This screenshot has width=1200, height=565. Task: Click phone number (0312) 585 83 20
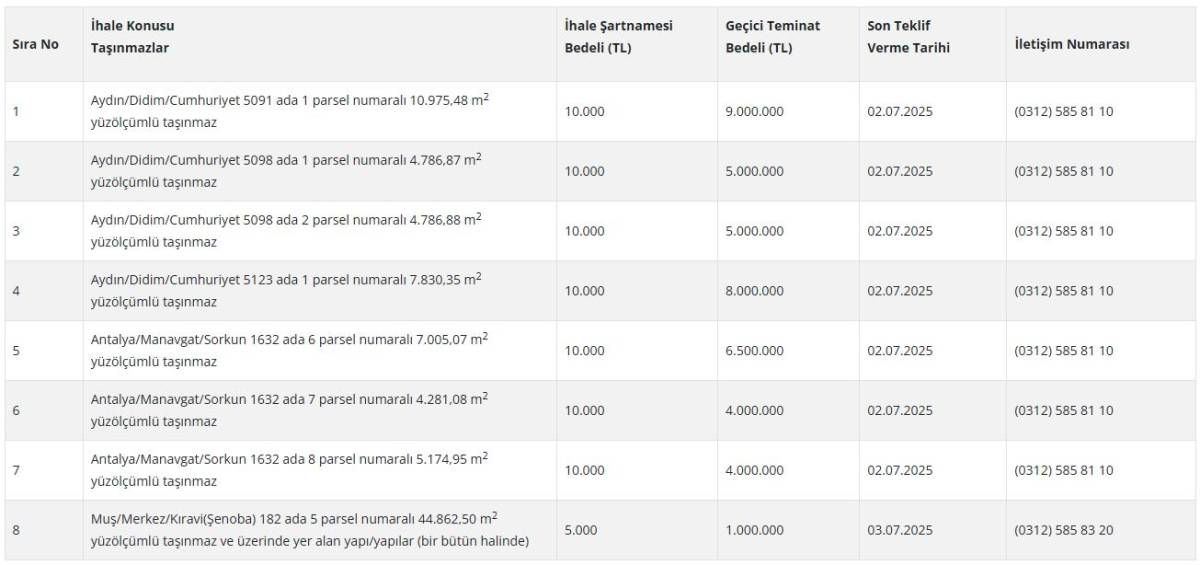[x=1064, y=531]
